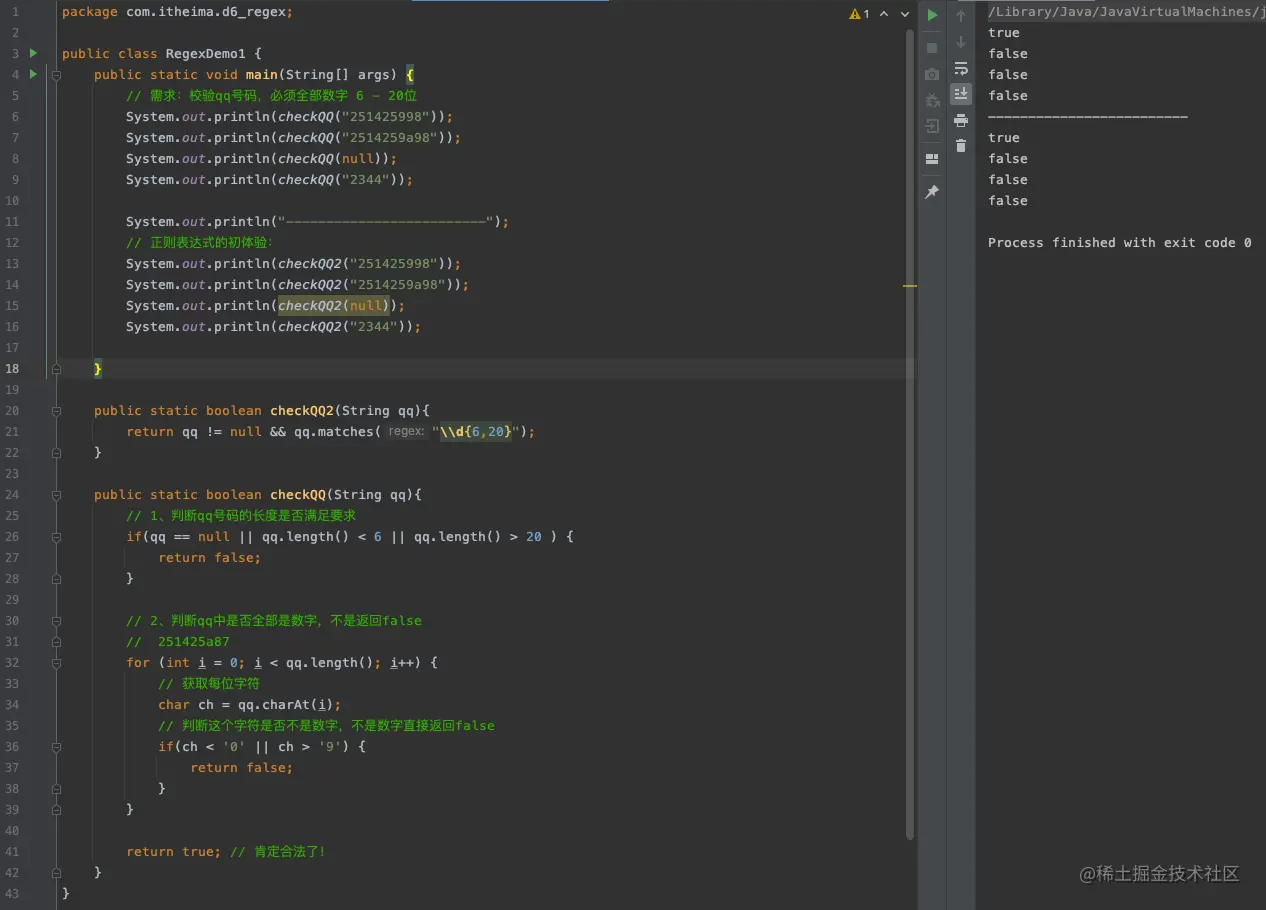Click the yellow warning stripe on editor scrollbar
Viewport: 1266px width, 910px height.
[910, 286]
